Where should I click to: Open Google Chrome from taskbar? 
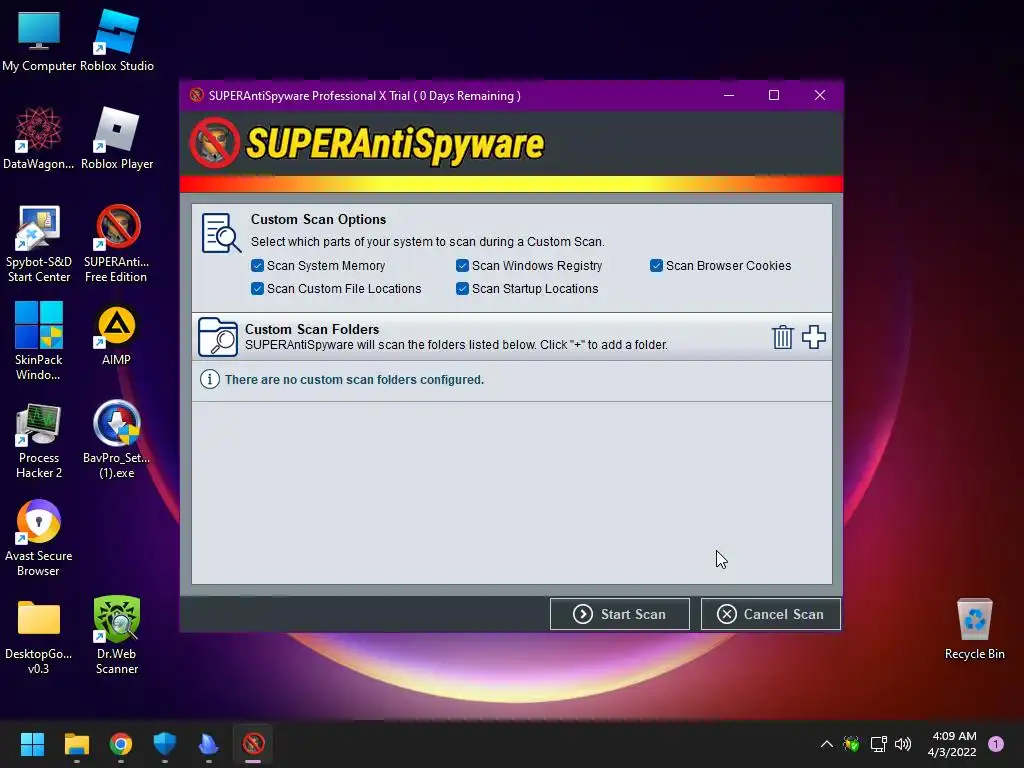[x=121, y=744]
